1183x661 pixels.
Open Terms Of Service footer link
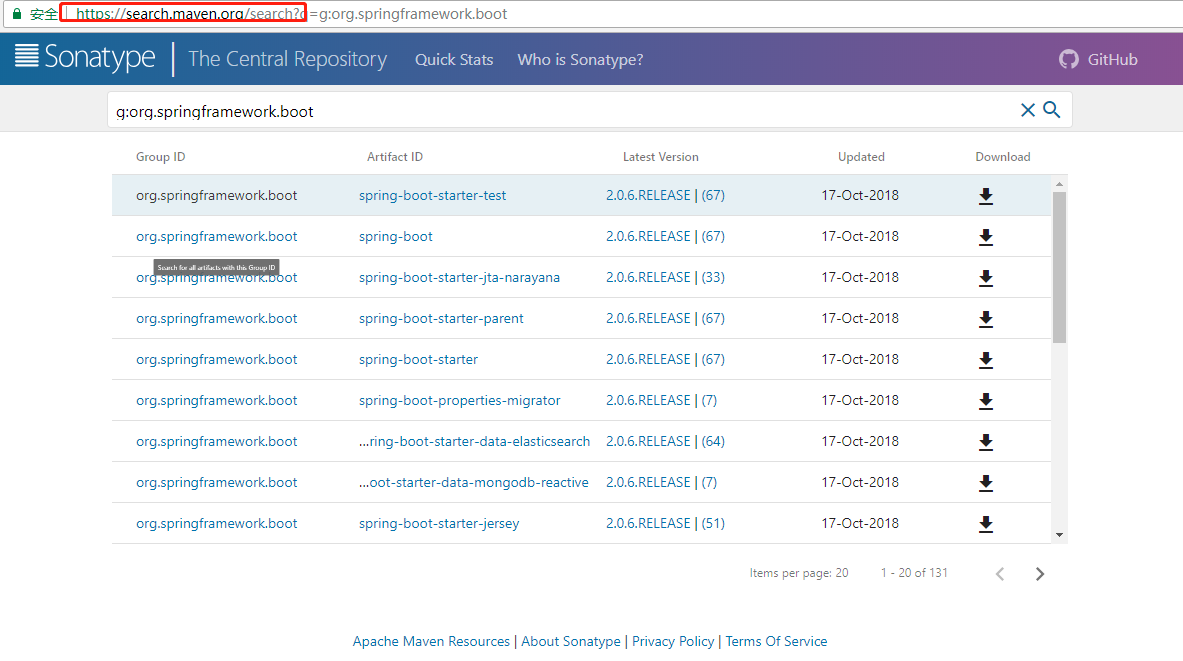point(776,641)
